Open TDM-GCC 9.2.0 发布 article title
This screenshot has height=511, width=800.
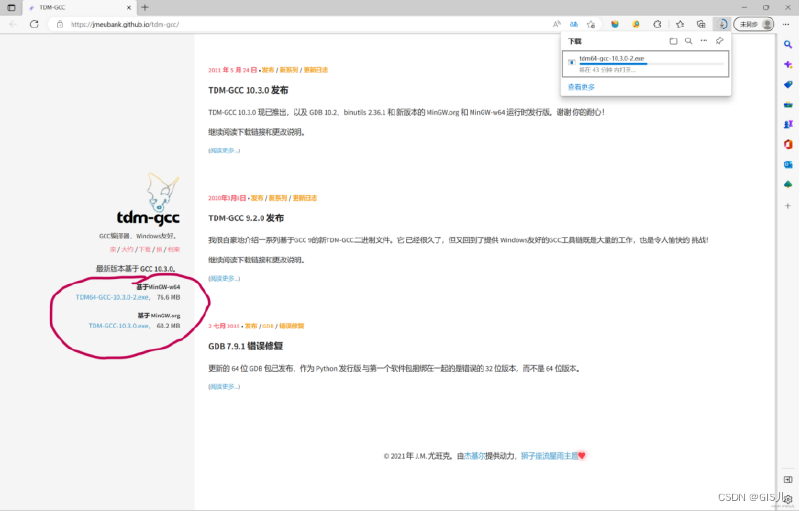pyautogui.click(x=246, y=218)
